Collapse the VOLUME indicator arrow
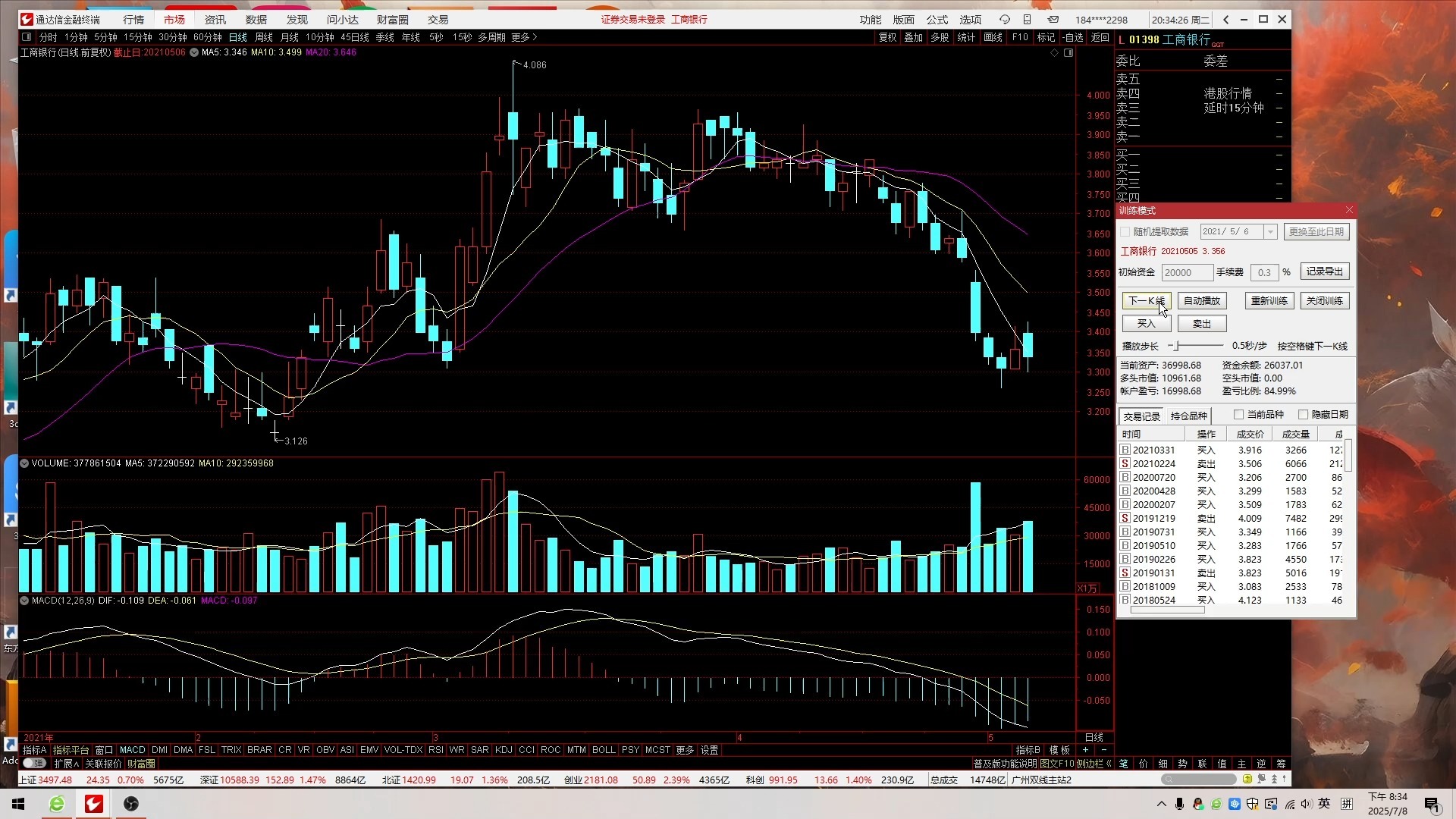Image resolution: width=1456 pixels, height=819 pixels. point(24,463)
